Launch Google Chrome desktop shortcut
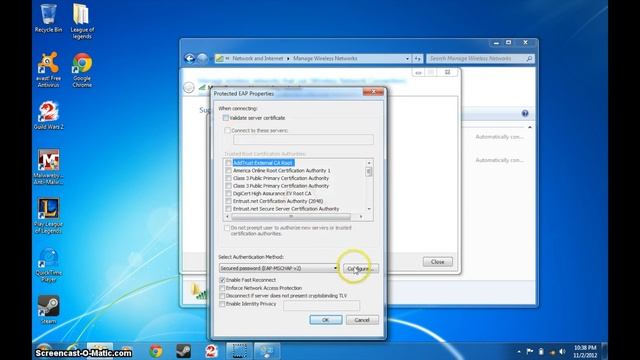Viewport: 640px width, 360px height. click(x=82, y=69)
